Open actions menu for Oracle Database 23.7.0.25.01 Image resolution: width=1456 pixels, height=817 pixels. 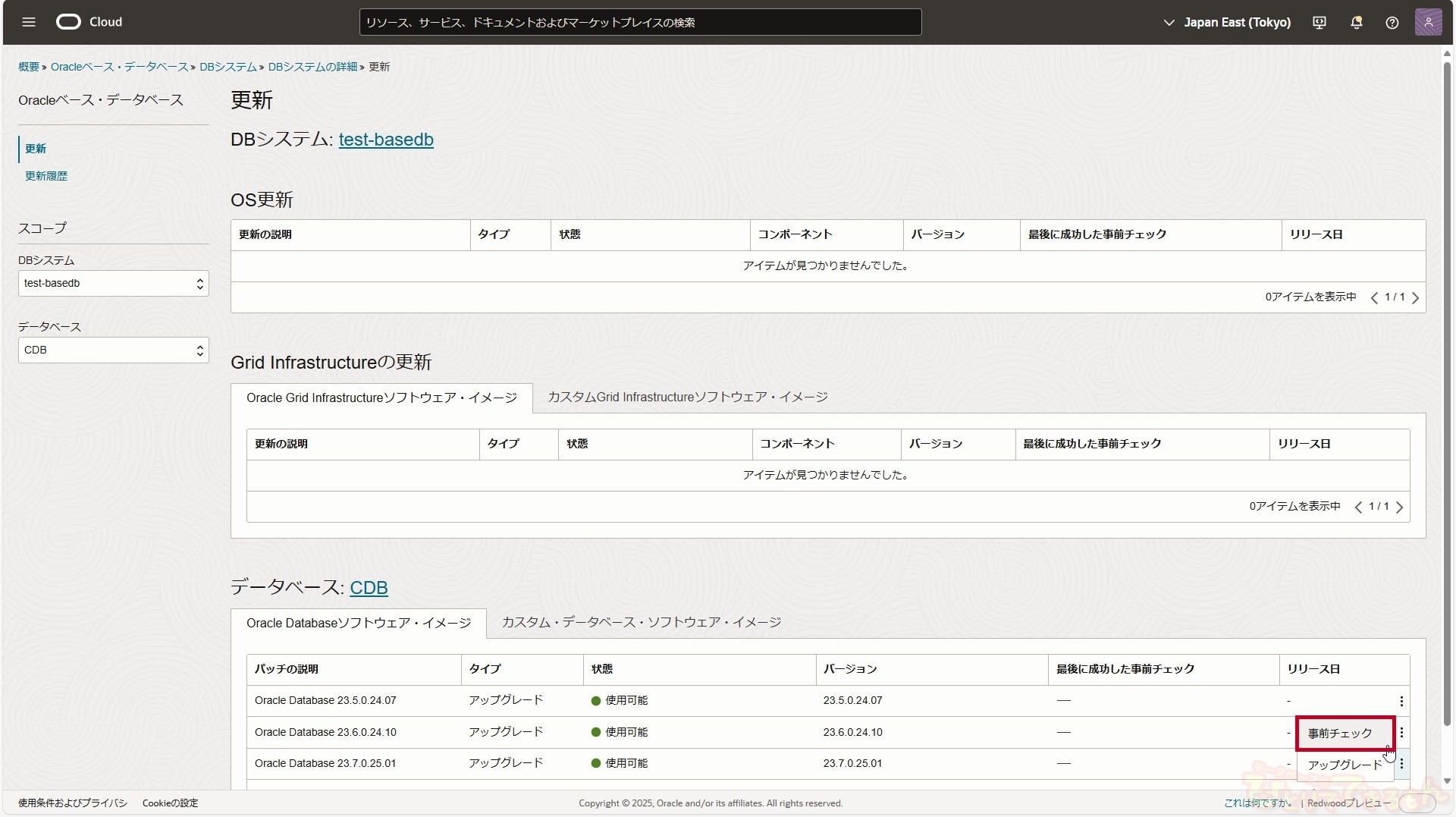(1401, 764)
